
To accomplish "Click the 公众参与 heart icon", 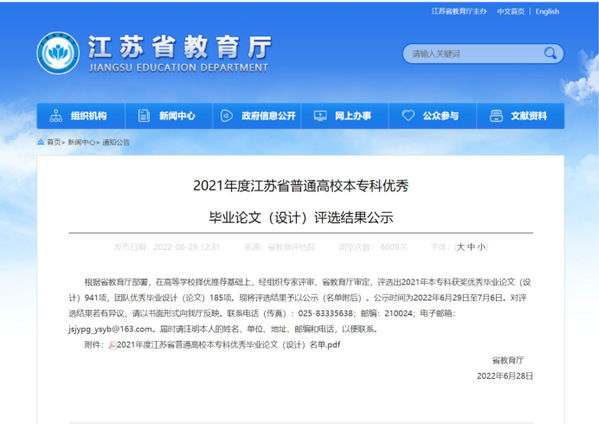I will [x=408, y=115].
